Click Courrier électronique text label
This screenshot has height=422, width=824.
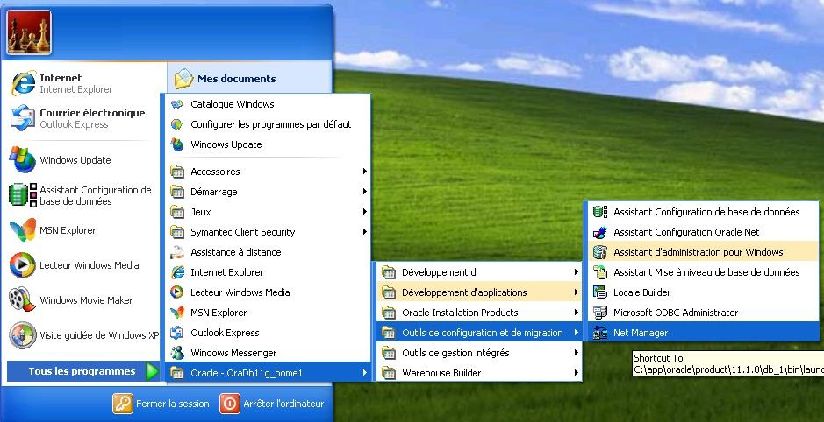92,112
